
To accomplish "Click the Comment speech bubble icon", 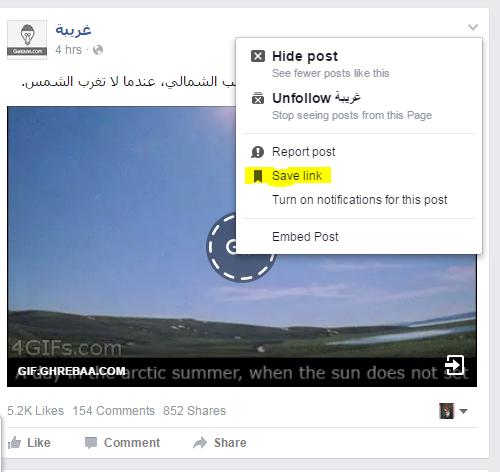I will click(91, 443).
